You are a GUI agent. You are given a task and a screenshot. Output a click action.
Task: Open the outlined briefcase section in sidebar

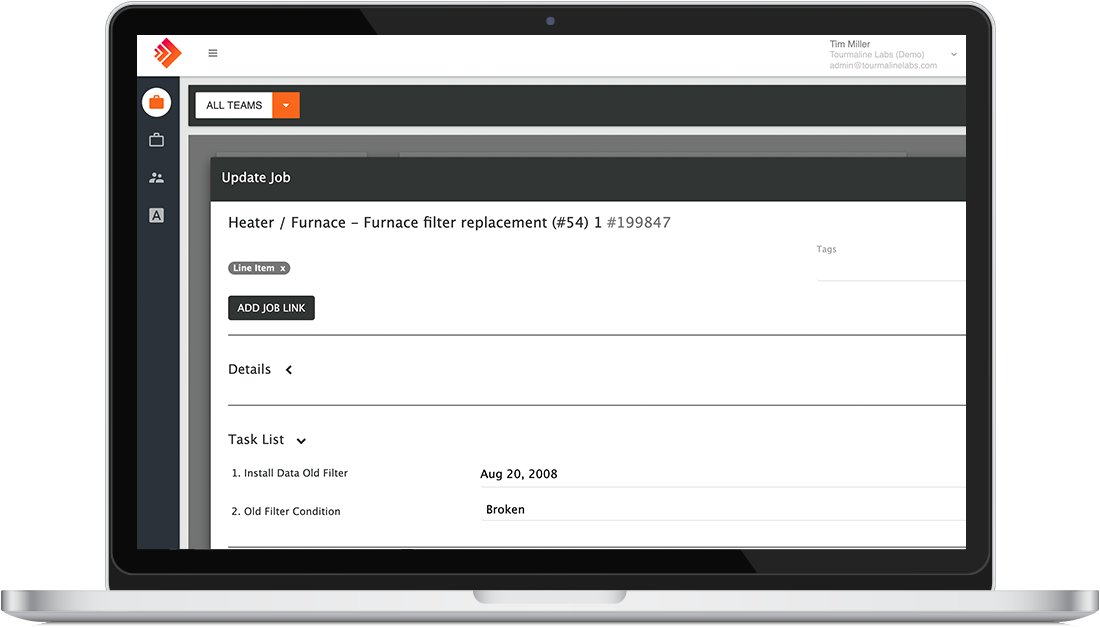tap(156, 139)
